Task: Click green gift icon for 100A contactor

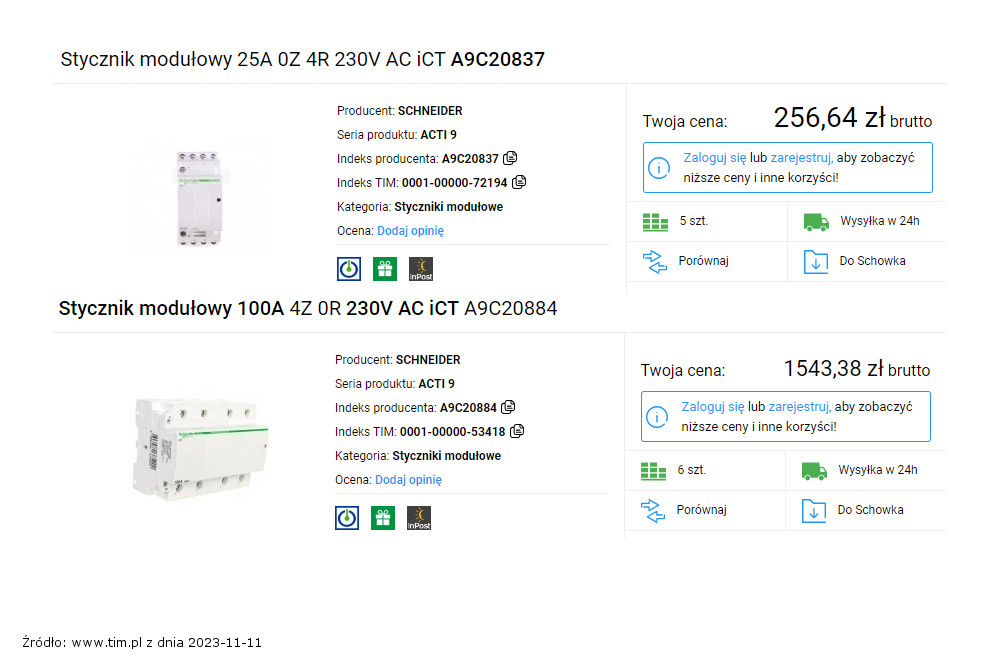Action: (383, 518)
